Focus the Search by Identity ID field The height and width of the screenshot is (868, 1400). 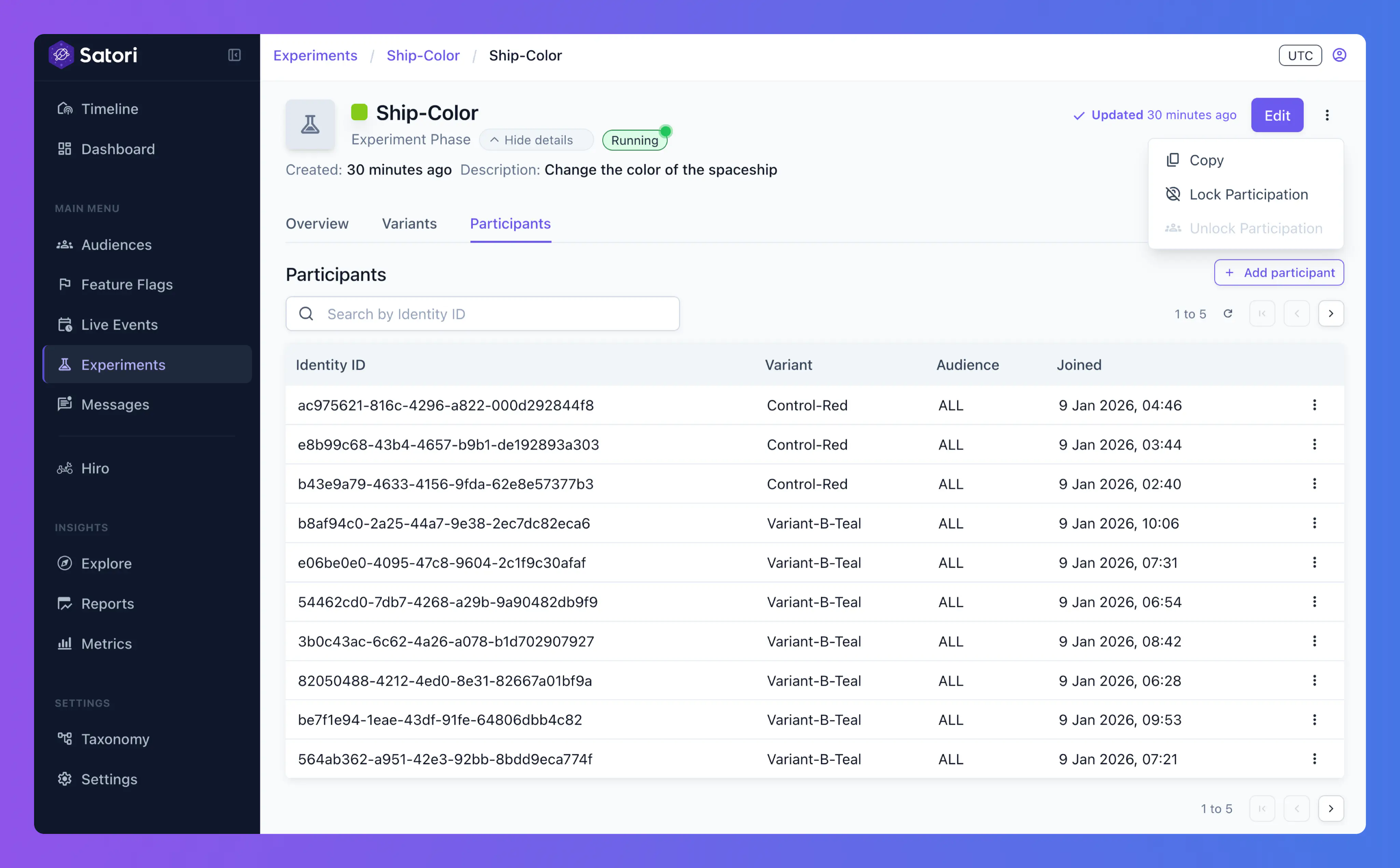tap(494, 314)
